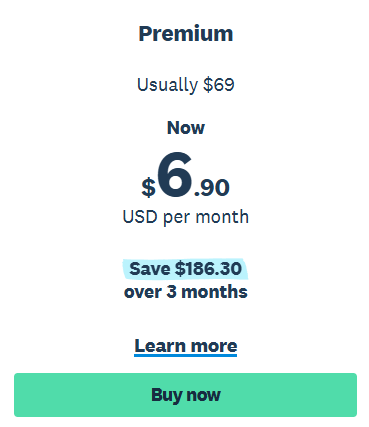
Task: Select the Premium plan heading
Action: tap(186, 34)
